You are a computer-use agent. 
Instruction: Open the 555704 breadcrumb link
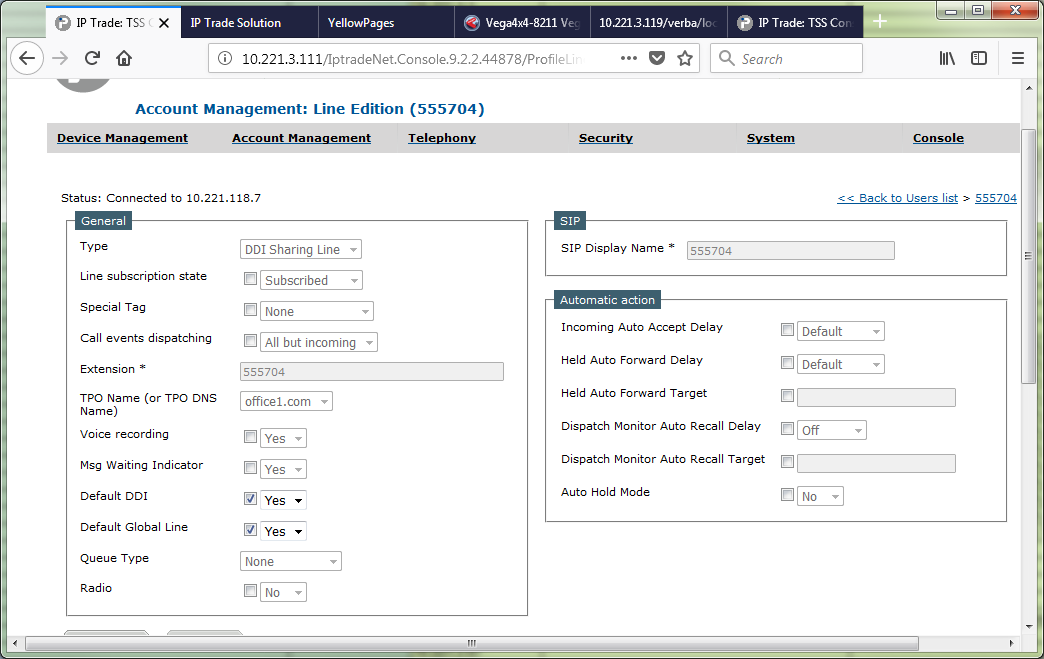pyautogui.click(x=996, y=198)
